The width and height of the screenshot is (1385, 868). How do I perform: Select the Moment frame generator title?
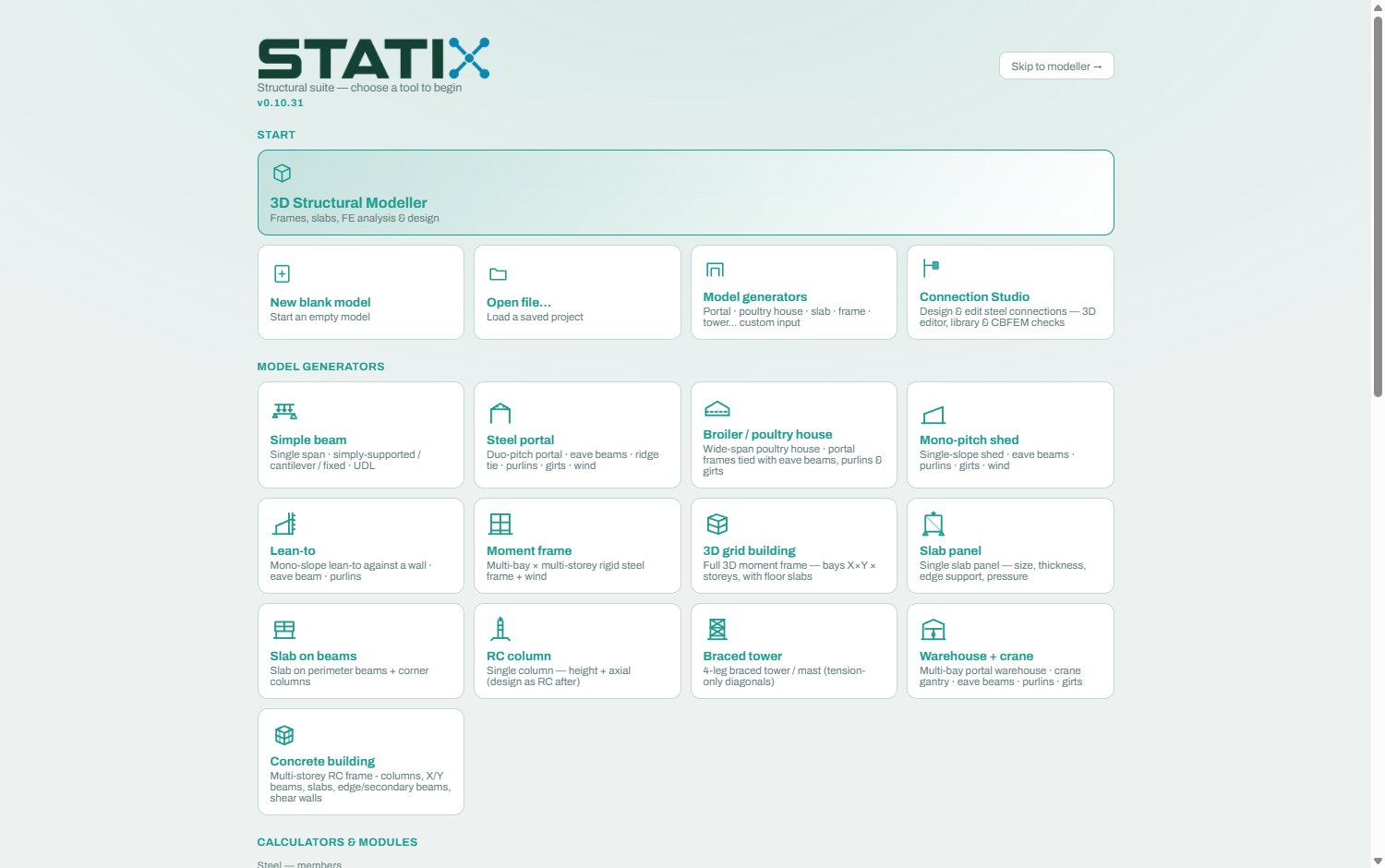pyautogui.click(x=528, y=550)
